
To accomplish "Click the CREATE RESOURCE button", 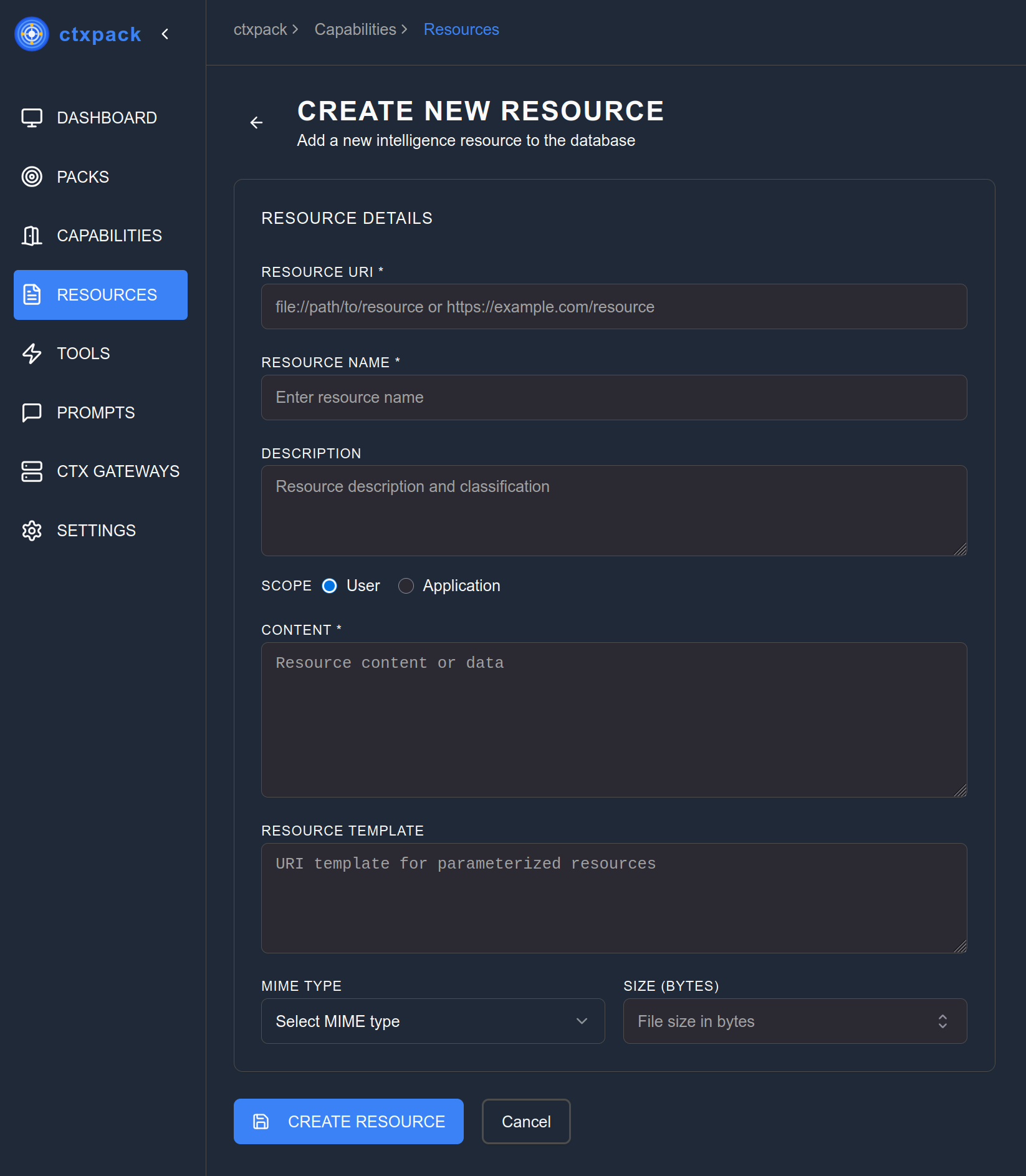I will coord(348,1122).
